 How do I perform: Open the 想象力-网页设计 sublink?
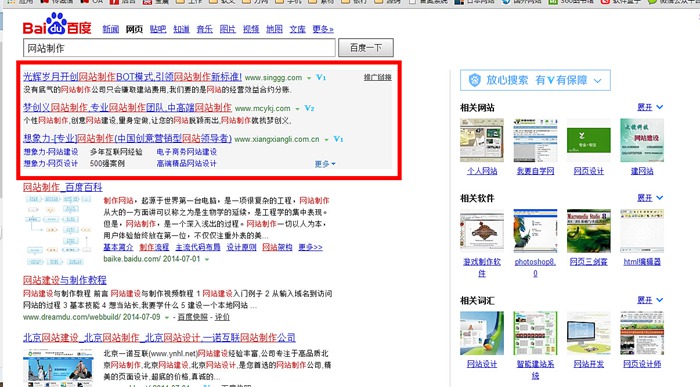[x=51, y=163]
